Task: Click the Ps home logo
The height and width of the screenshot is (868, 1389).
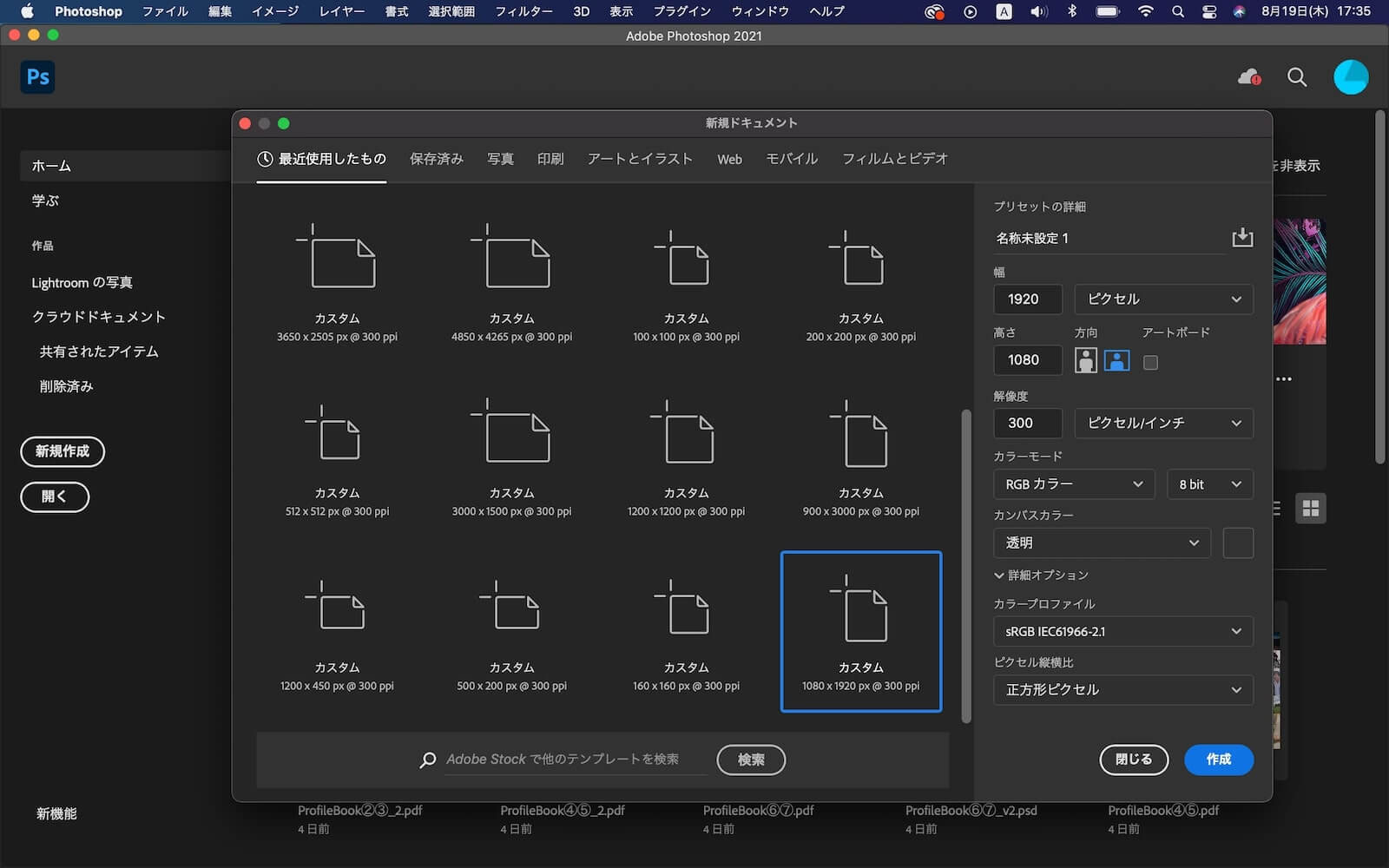Action: [x=37, y=77]
